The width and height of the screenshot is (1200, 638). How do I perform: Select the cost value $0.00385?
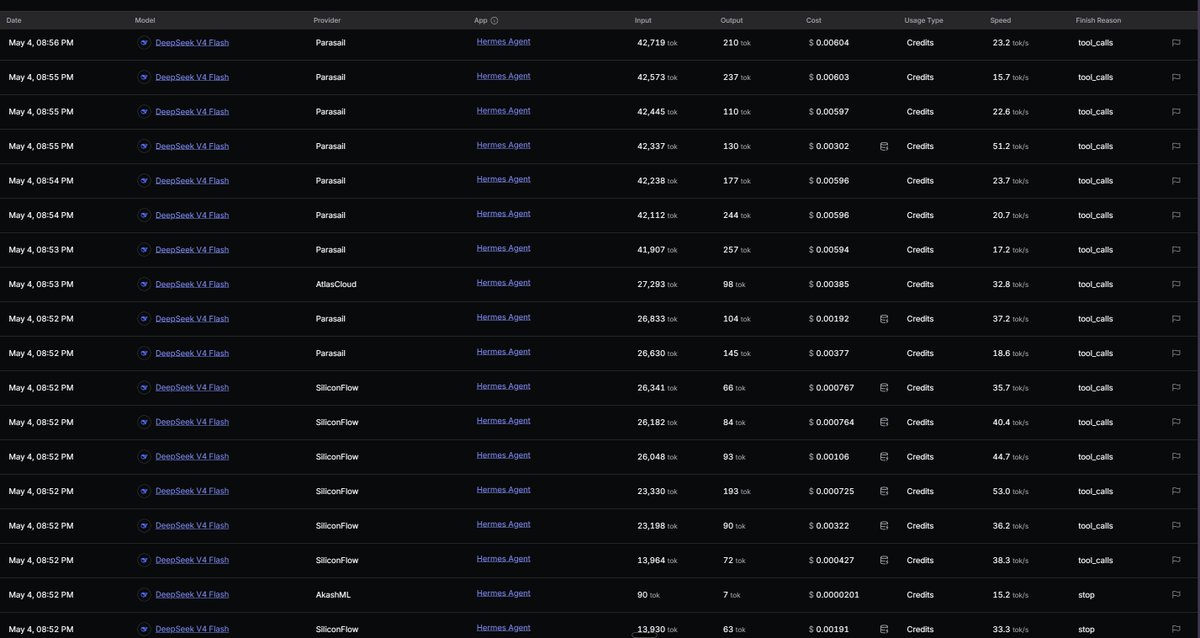pos(828,284)
